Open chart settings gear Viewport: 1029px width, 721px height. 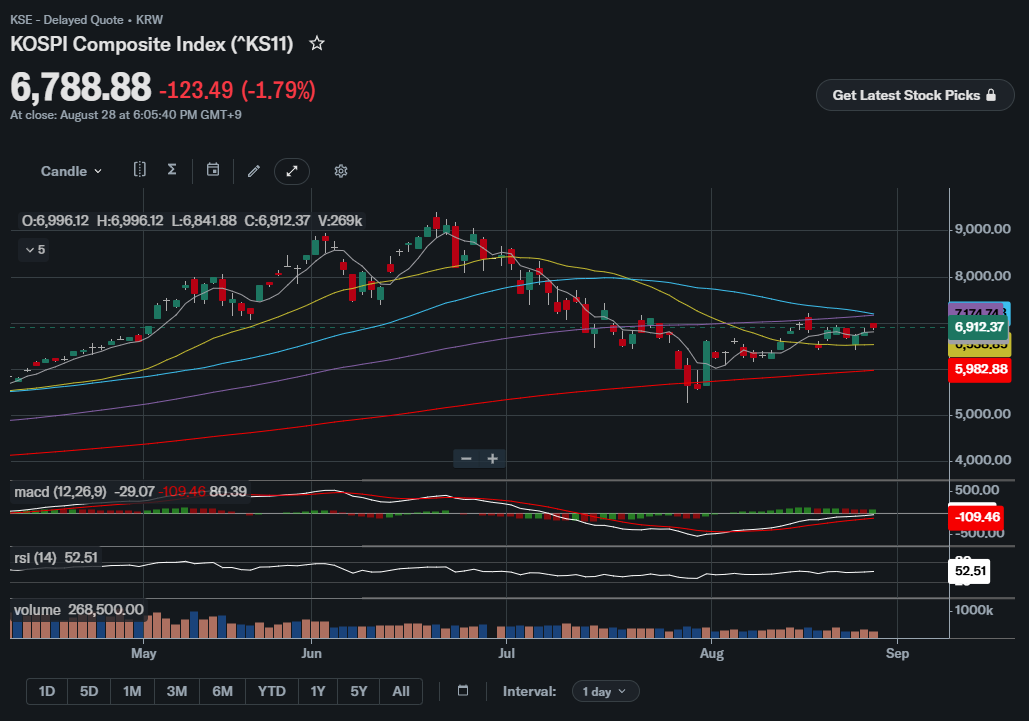(341, 171)
